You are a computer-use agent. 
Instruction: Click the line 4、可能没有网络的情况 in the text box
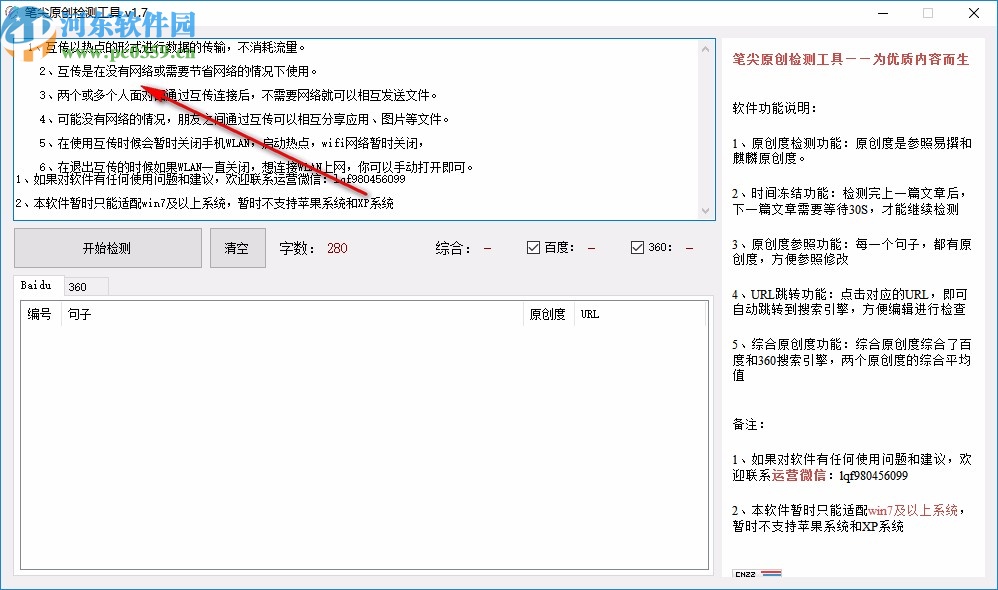[245, 119]
